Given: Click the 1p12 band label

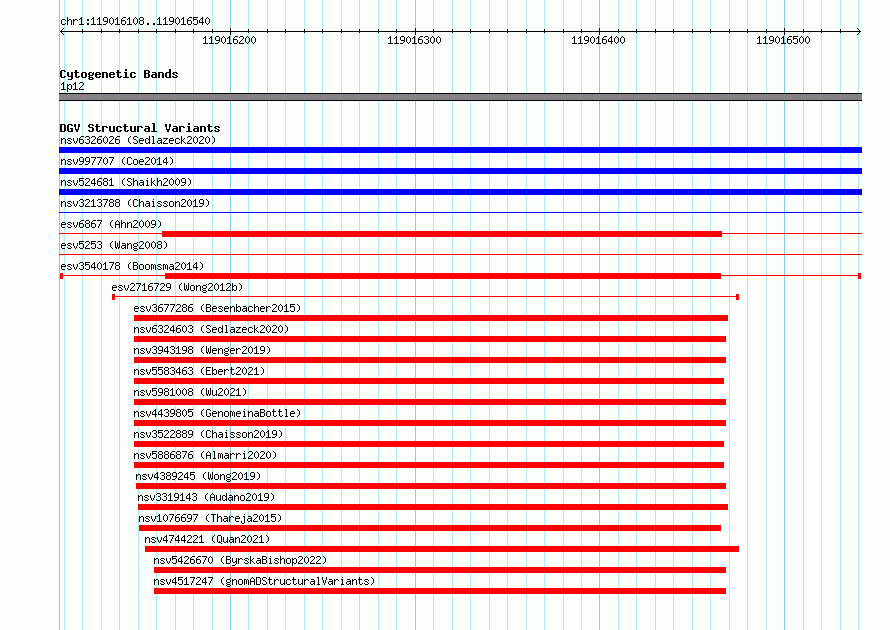Looking at the screenshot, I should [72, 86].
